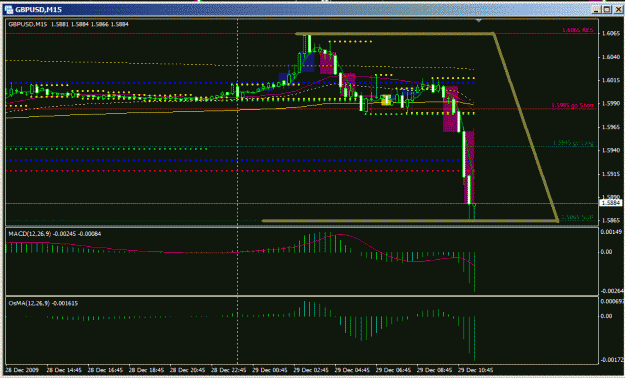Click price scale value 1.5940
The width and height of the screenshot is (625, 378).
611,150
